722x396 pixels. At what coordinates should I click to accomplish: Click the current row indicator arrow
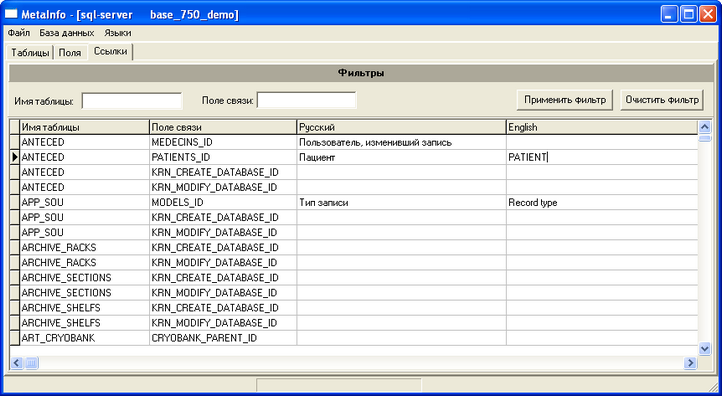(x=15, y=157)
